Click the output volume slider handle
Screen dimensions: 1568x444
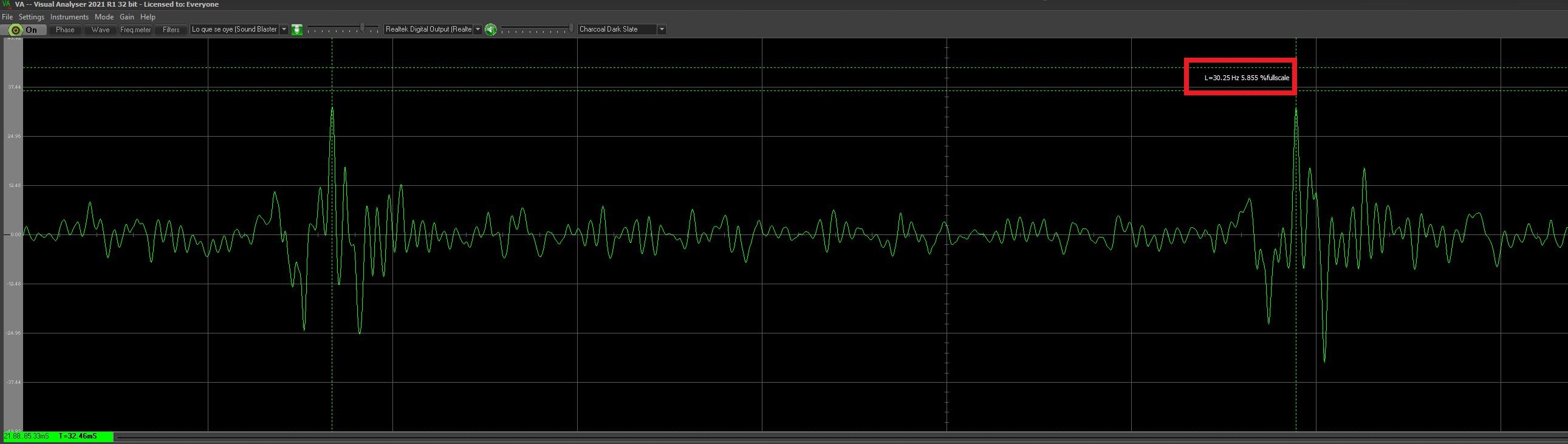(x=571, y=28)
